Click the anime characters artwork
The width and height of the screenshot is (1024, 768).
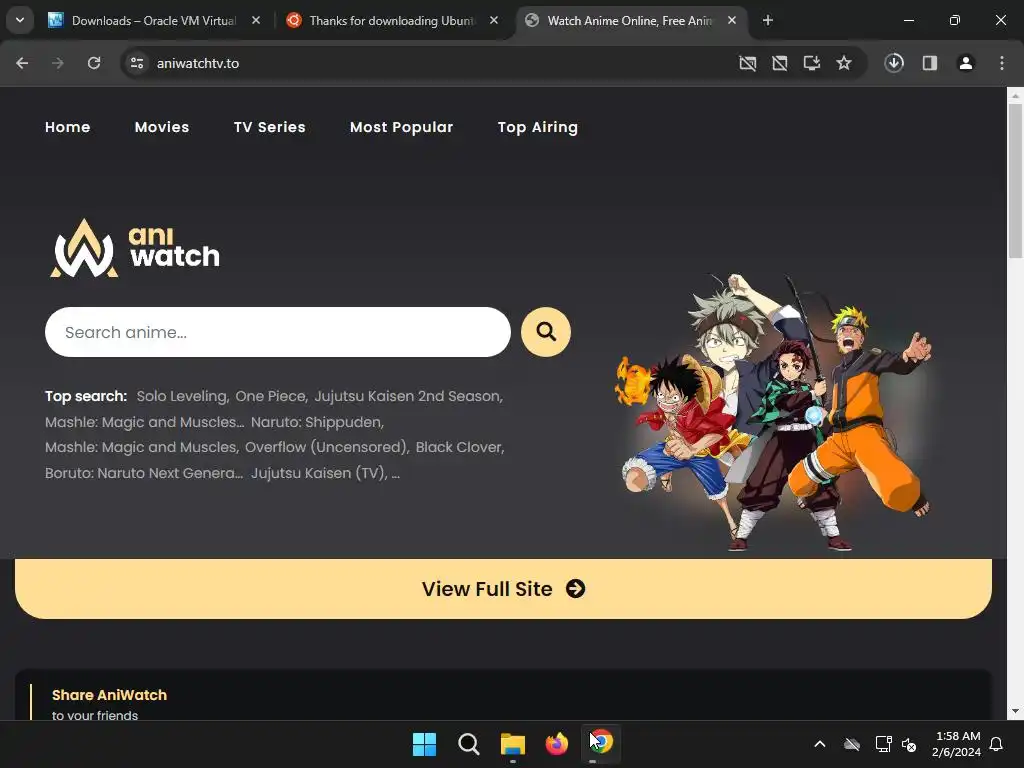tap(773, 413)
